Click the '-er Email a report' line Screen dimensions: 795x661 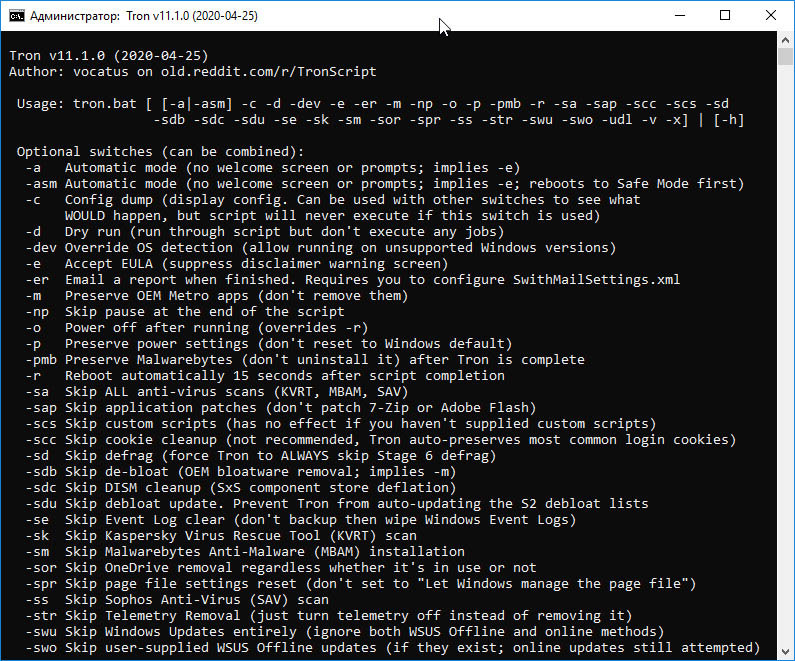353,279
